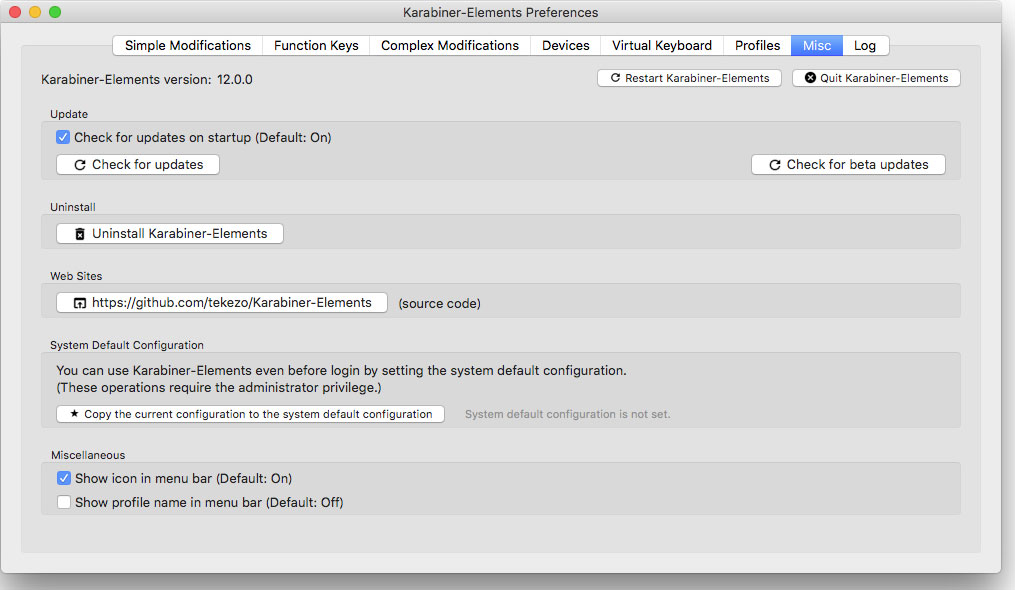This screenshot has height=590, width=1015.
Task: Click the administrator privilege note text
Action: (x=219, y=388)
